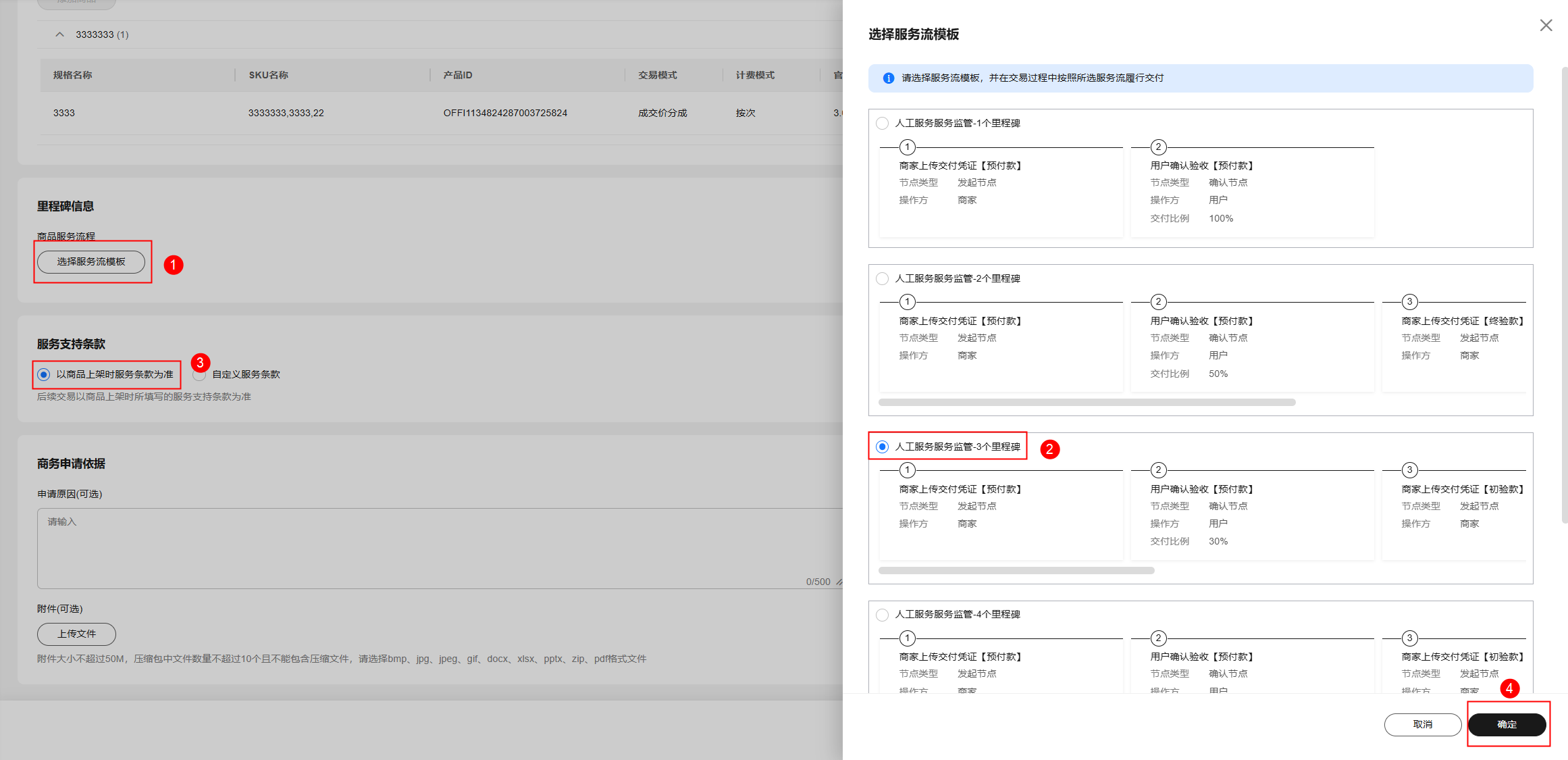Click step 3 circle in 2个里程碑 template
The height and width of the screenshot is (760, 1568).
[1409, 302]
